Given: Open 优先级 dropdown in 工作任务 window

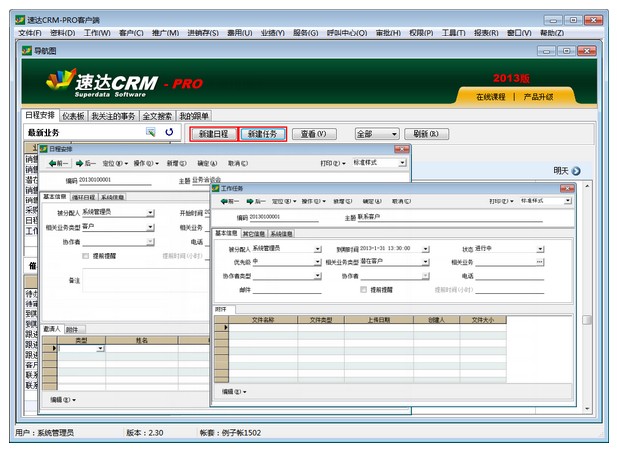Looking at the screenshot, I should pyautogui.click(x=317, y=262).
